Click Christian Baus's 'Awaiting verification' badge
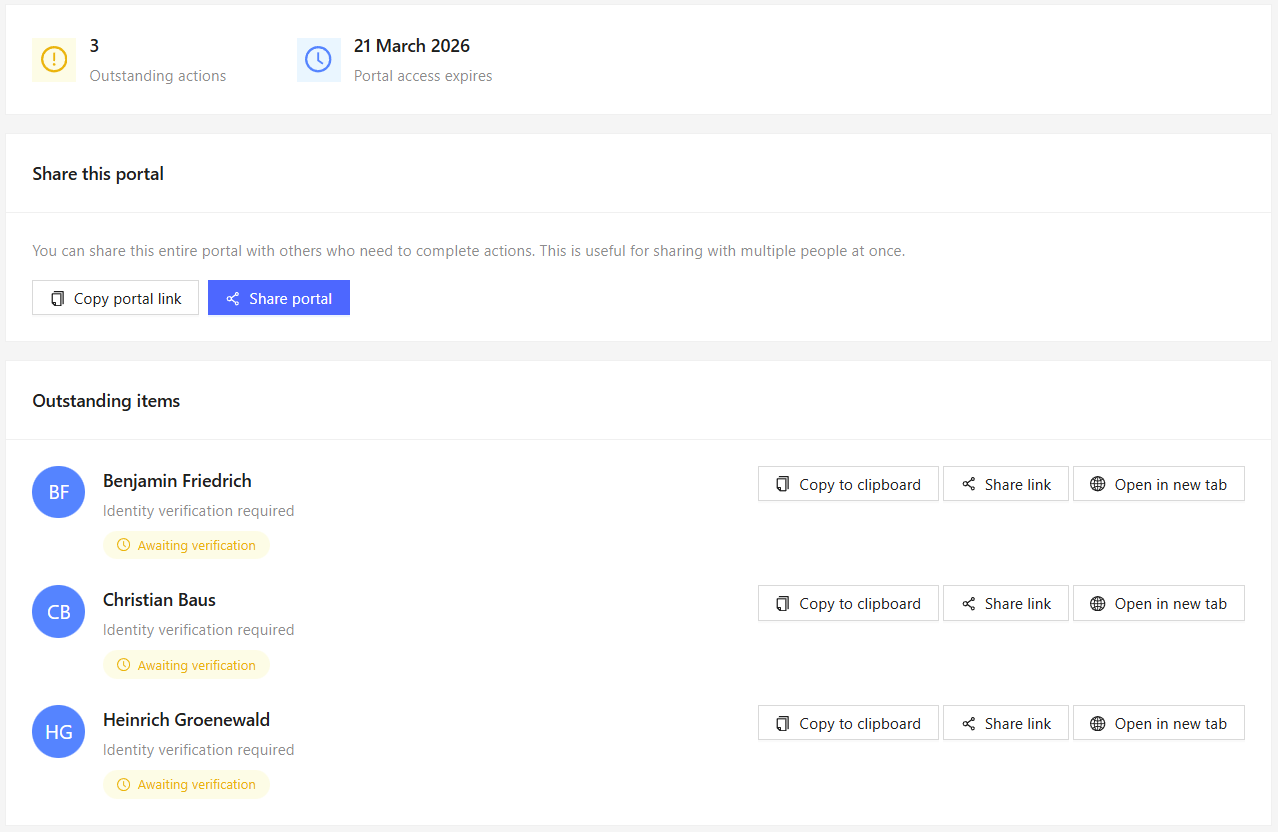This screenshot has height=832, width=1278. [186, 665]
